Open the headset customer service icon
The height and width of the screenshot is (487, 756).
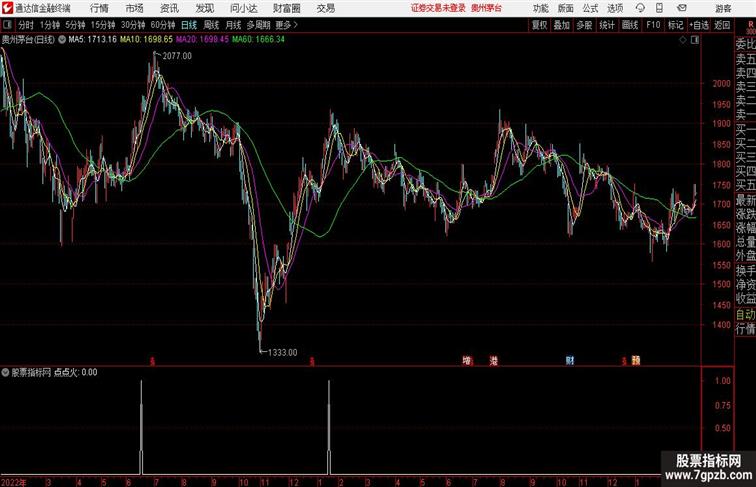coord(640,8)
